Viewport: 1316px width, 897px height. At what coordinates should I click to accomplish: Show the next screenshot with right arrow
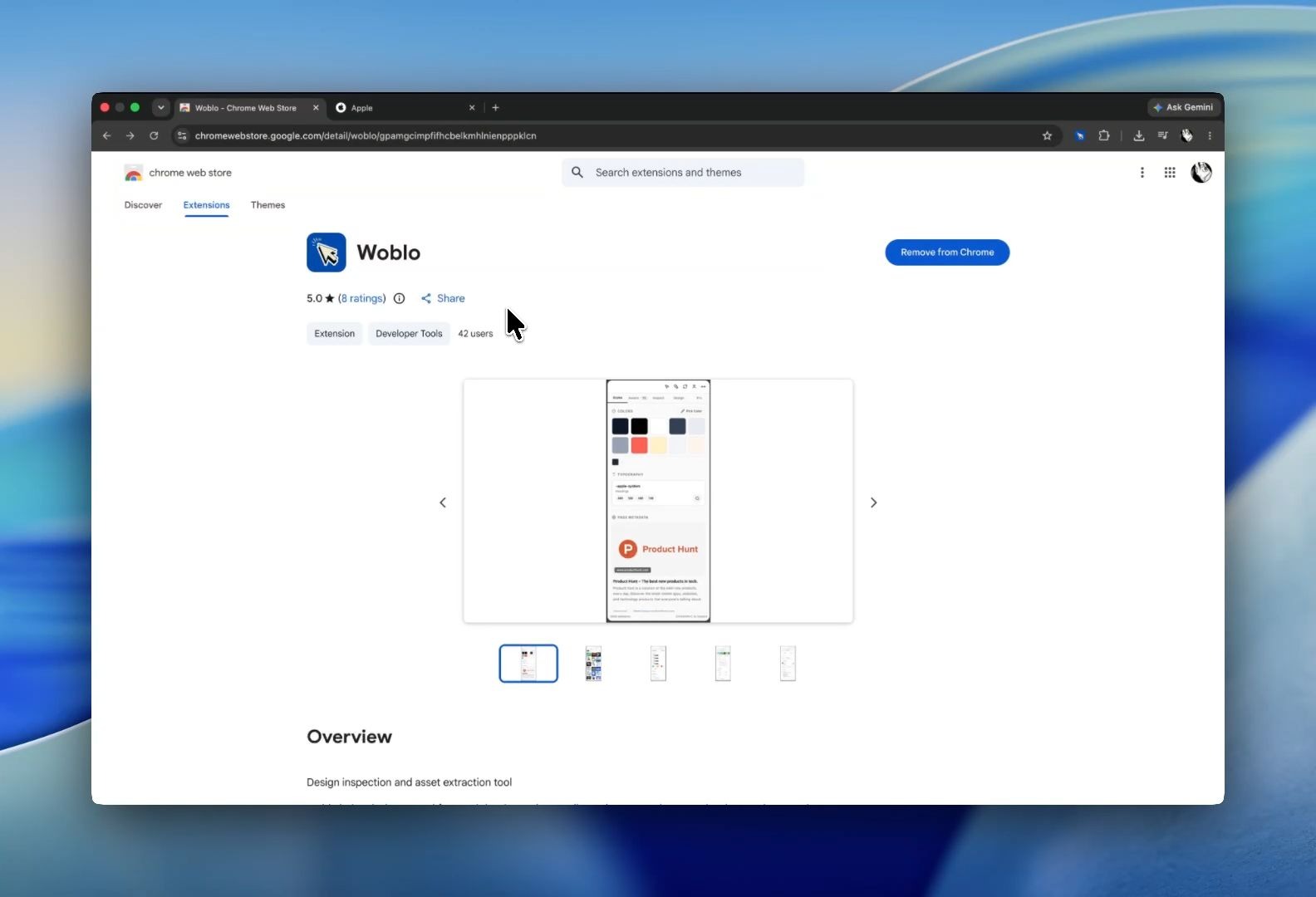873,502
